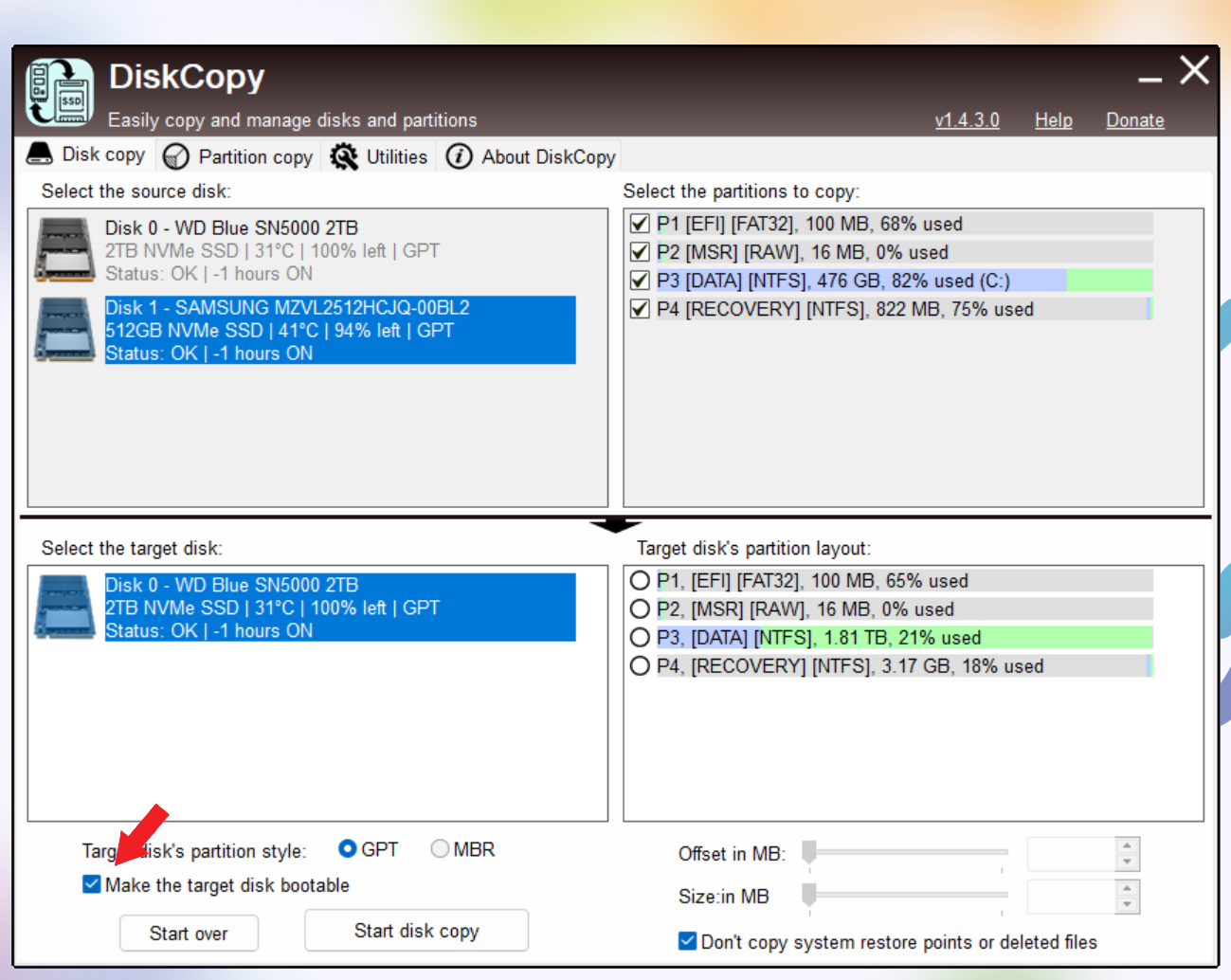
Task: Open the Donate link
Action: (1134, 119)
